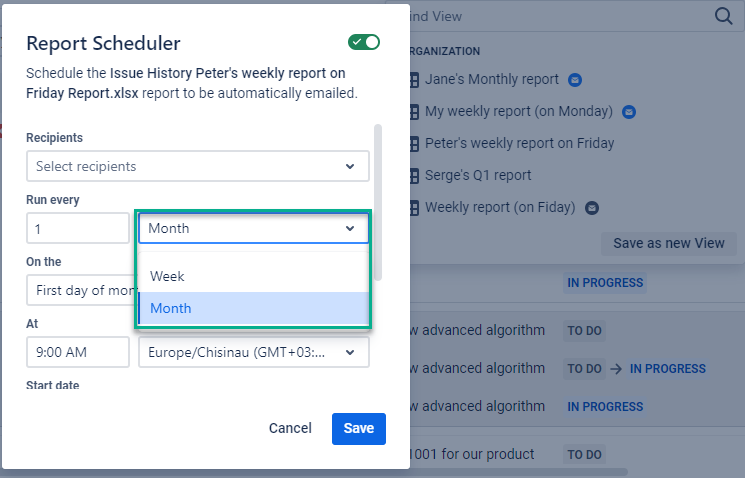The image size is (745, 478).
Task: Click the dialog's vertical scrollbar
Action: click(x=377, y=200)
